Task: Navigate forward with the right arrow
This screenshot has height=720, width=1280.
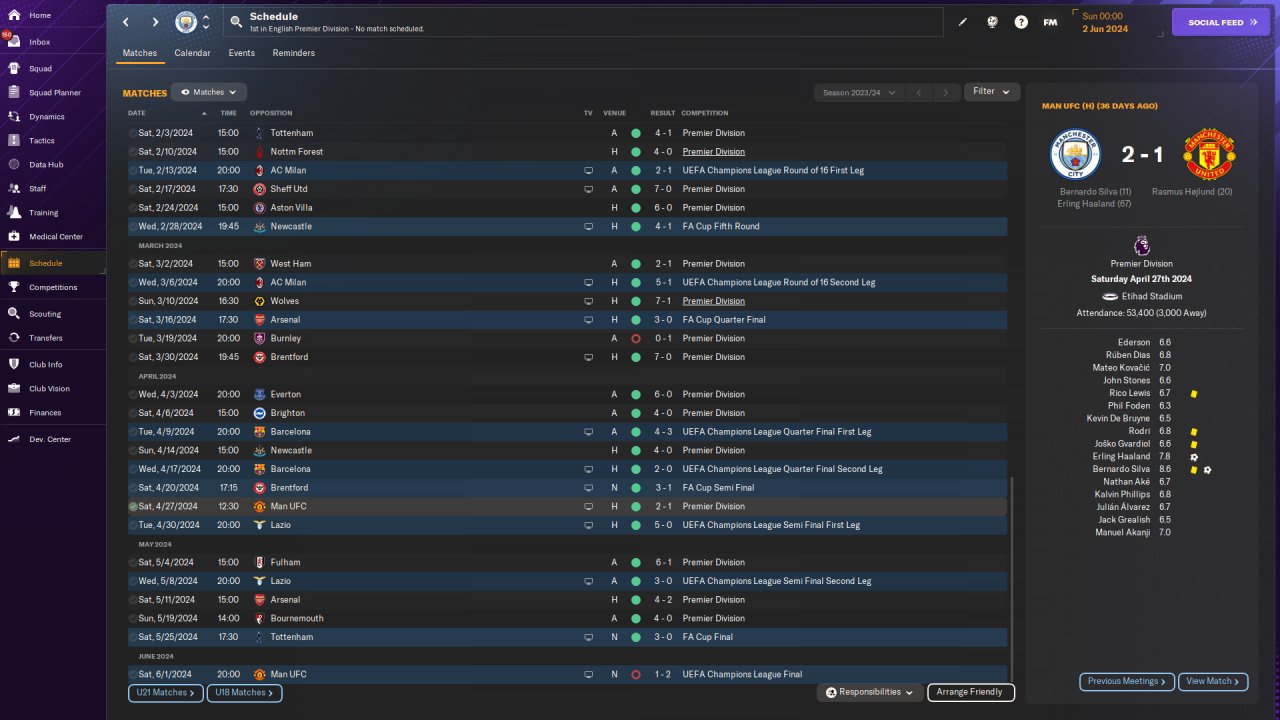Action: coord(155,22)
